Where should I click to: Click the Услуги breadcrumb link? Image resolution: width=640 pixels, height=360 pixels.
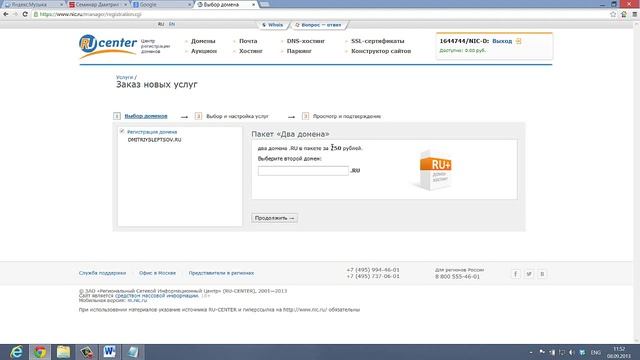click(x=124, y=77)
